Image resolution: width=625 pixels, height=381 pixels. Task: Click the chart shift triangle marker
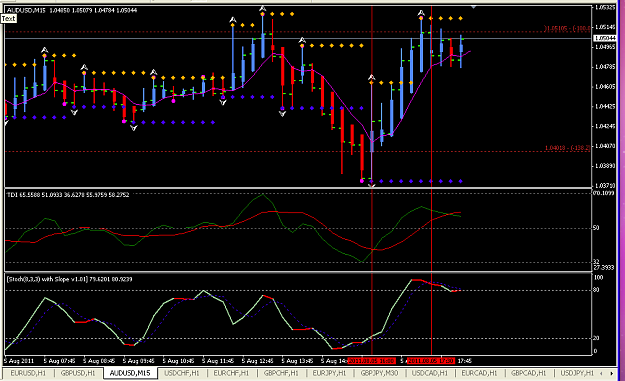(473, 7)
